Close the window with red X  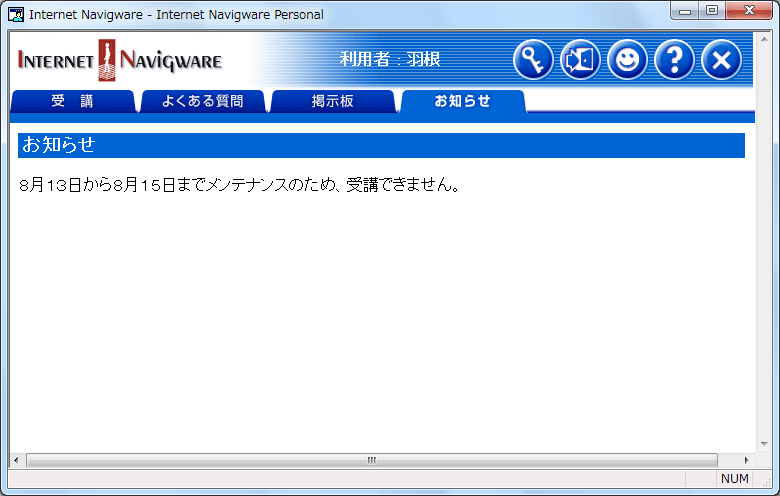point(749,10)
